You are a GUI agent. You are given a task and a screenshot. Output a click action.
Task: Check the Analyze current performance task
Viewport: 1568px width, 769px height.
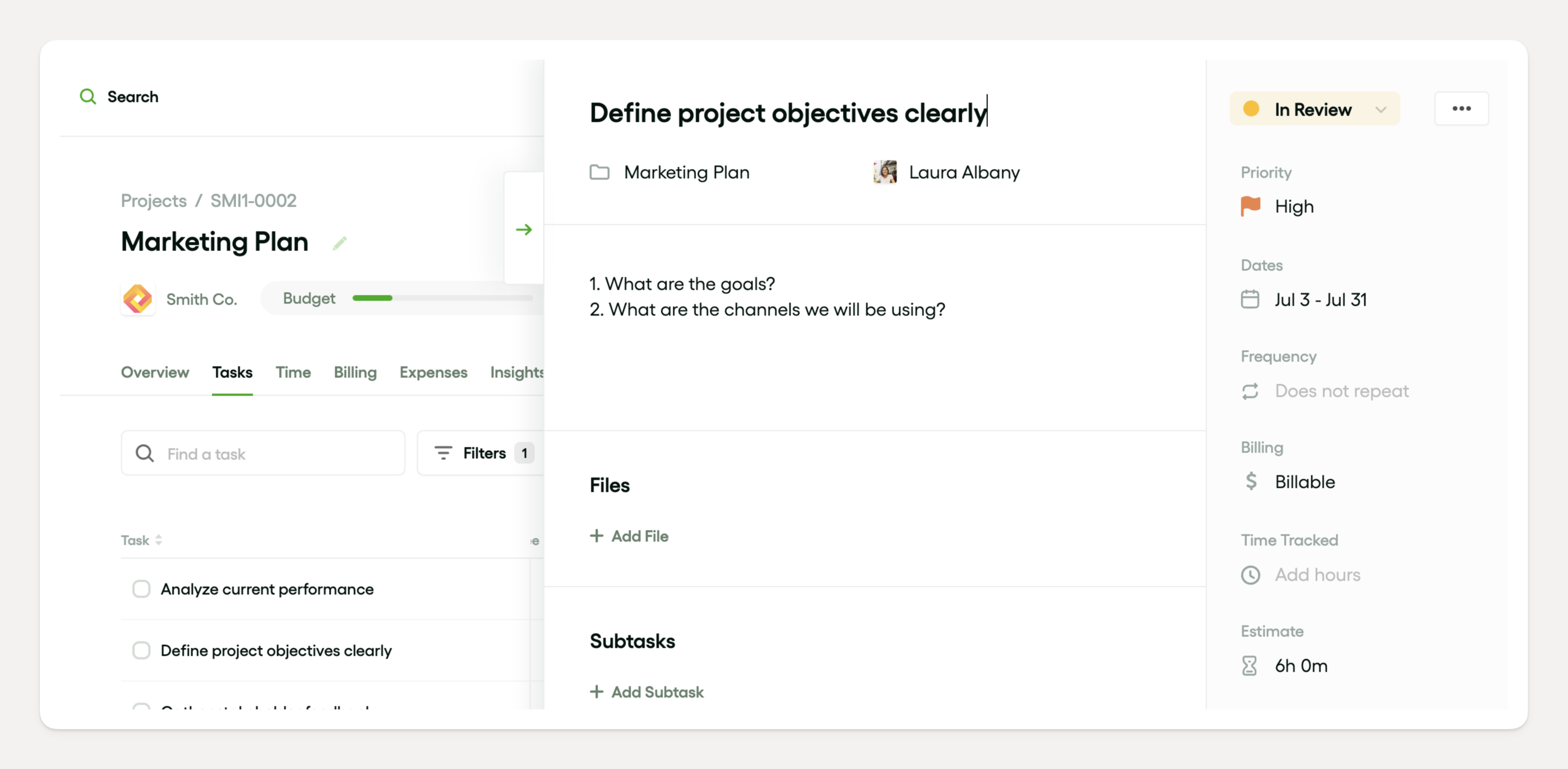141,589
